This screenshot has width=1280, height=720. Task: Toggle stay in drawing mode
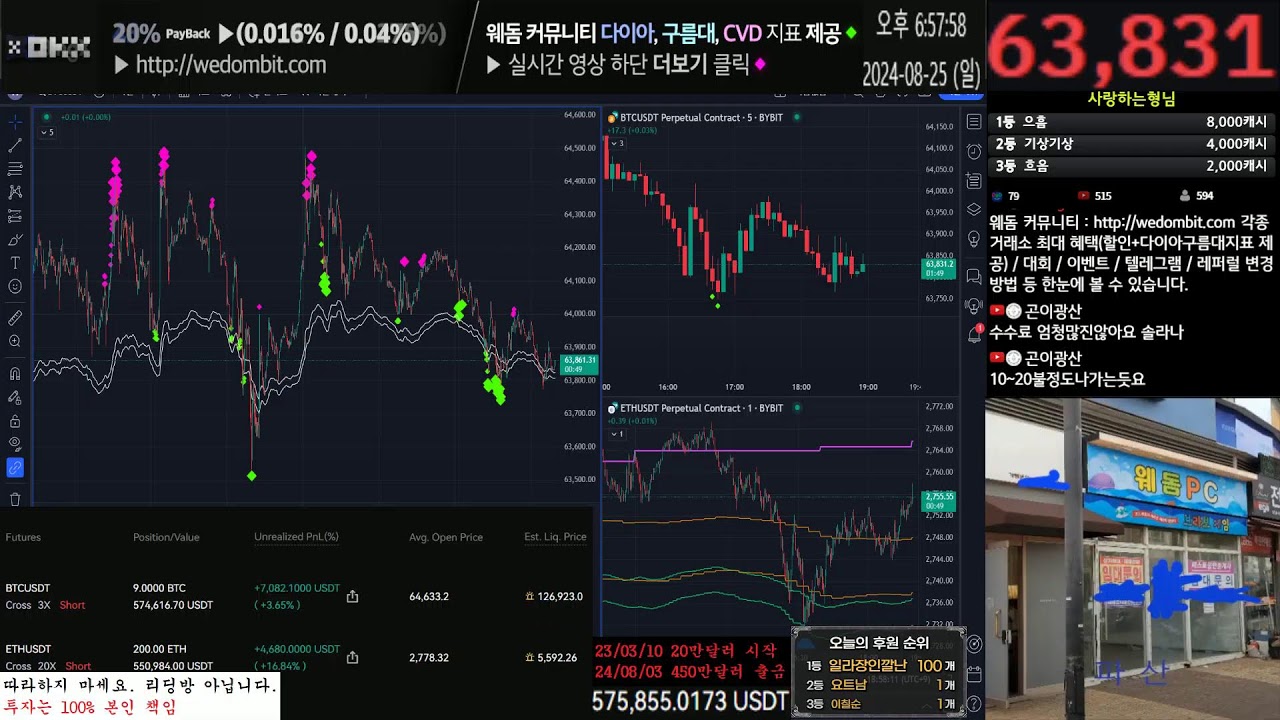point(15,398)
